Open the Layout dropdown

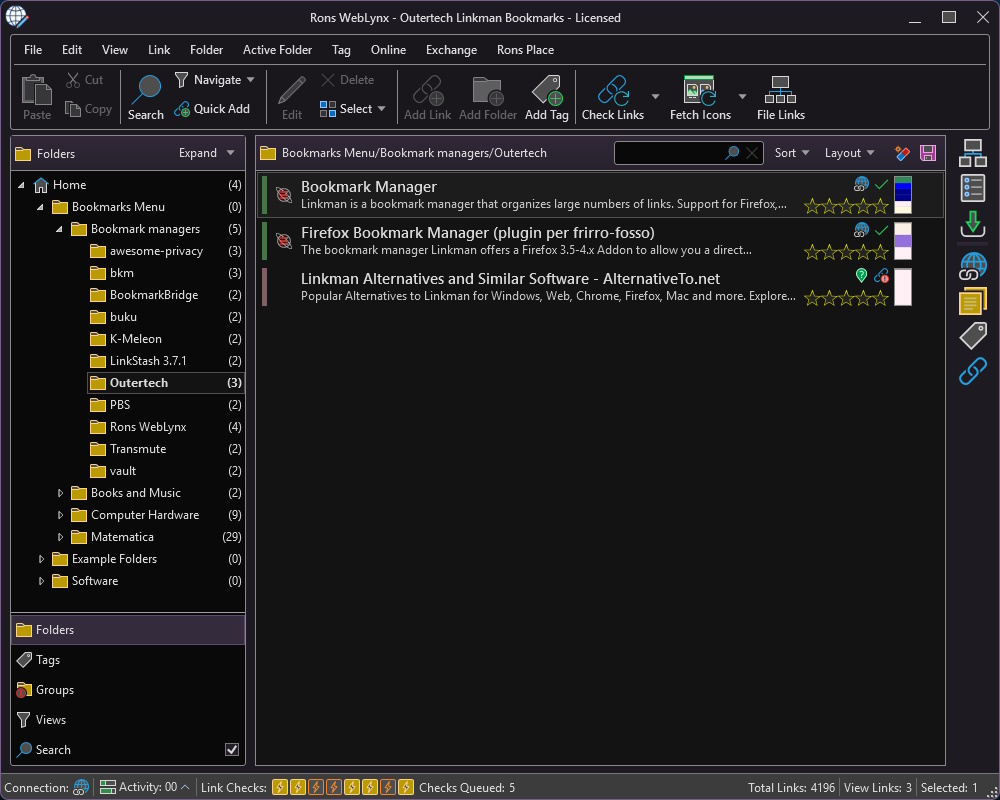click(x=849, y=153)
